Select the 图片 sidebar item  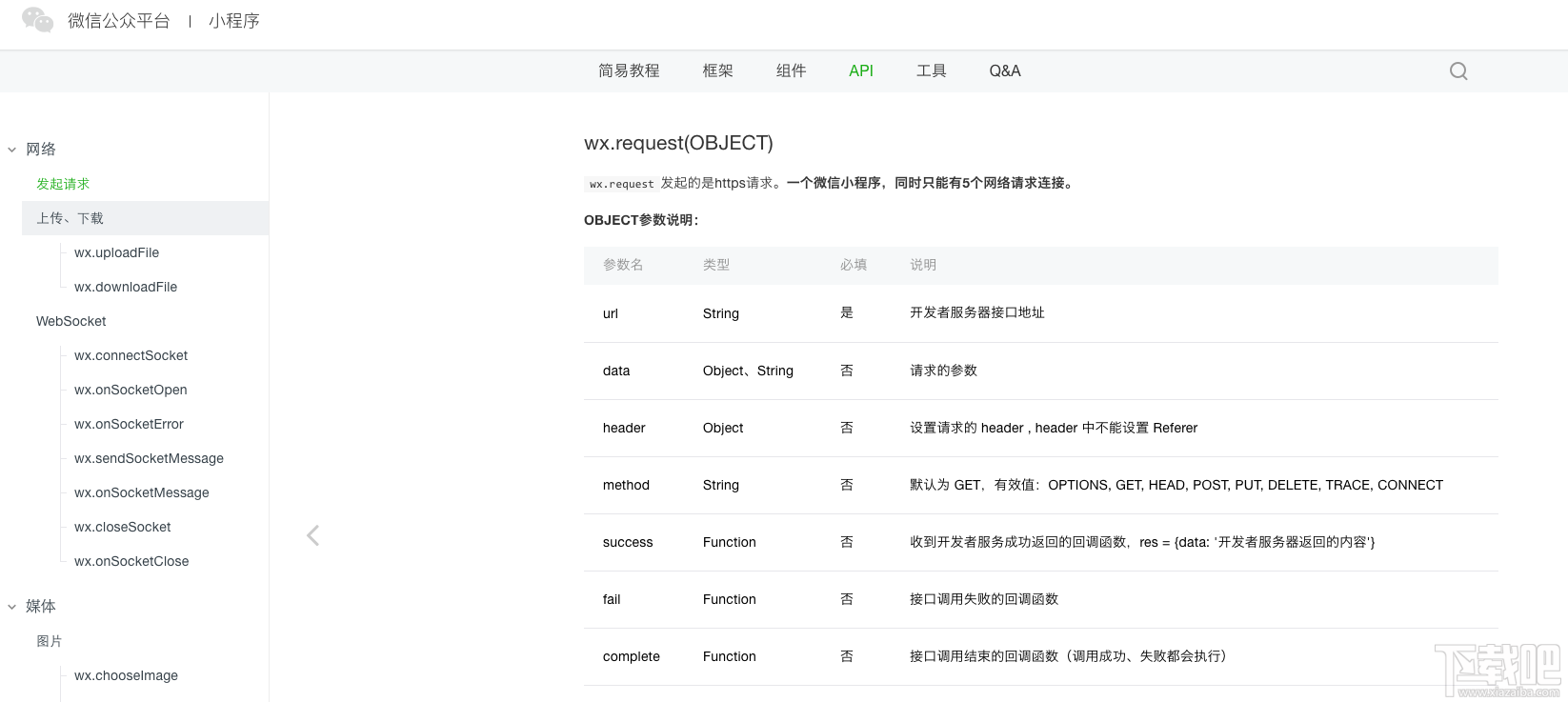[50, 641]
